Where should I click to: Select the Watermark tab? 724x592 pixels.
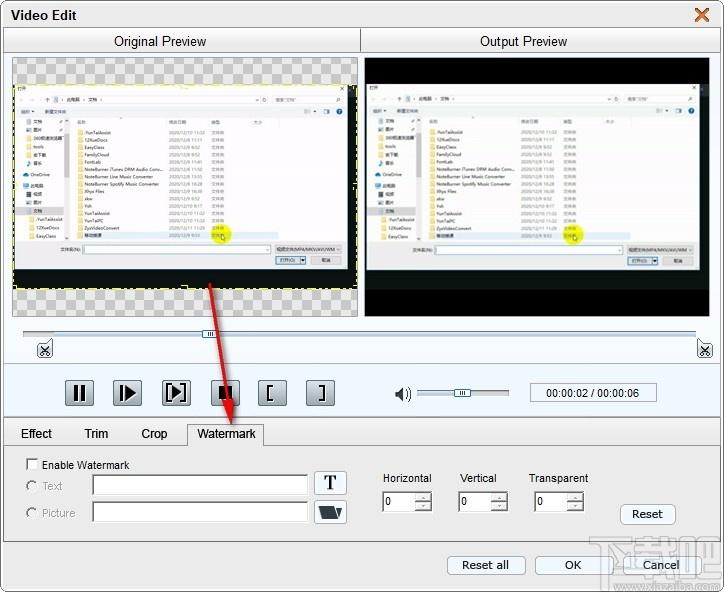click(226, 434)
